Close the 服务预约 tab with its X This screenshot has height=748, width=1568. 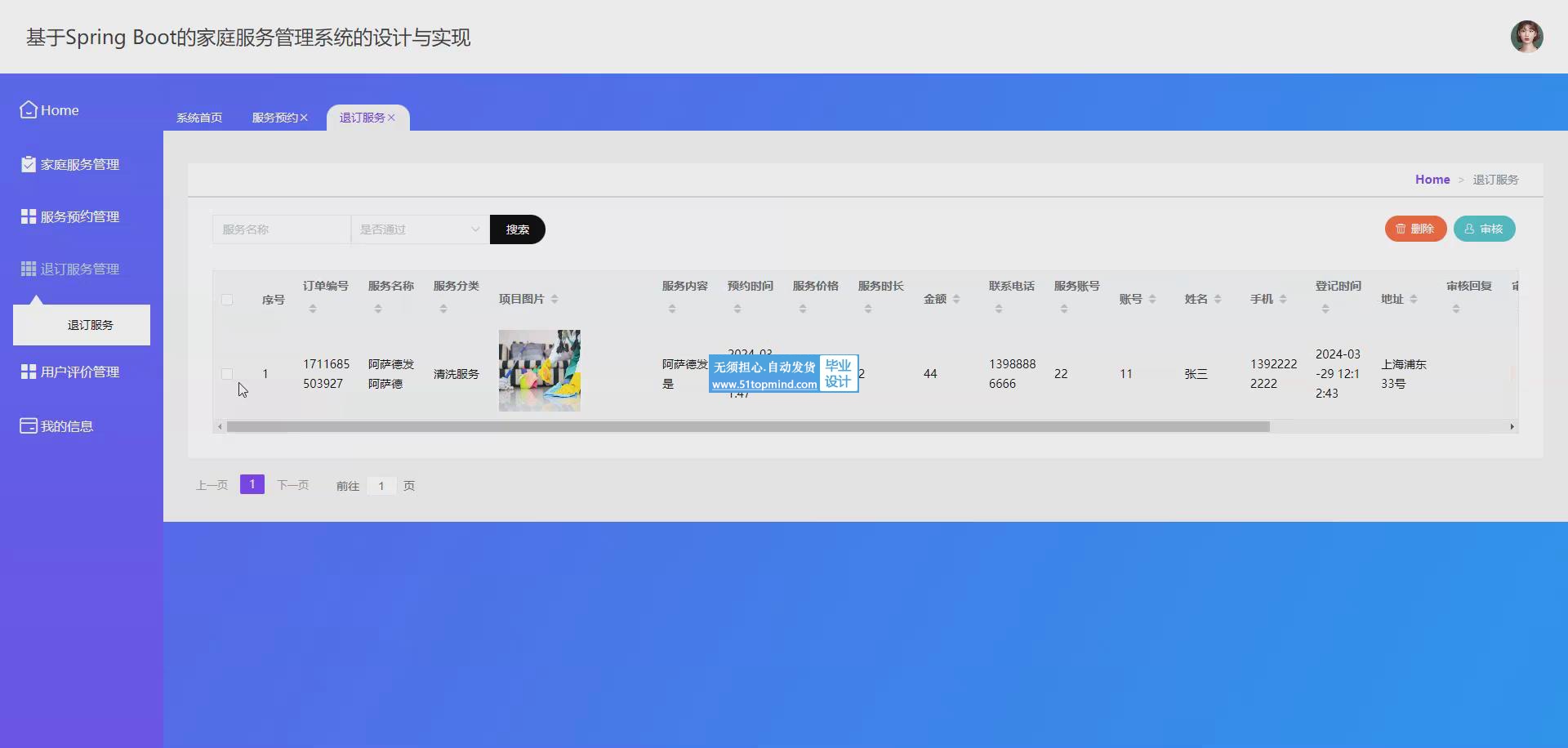click(x=304, y=118)
